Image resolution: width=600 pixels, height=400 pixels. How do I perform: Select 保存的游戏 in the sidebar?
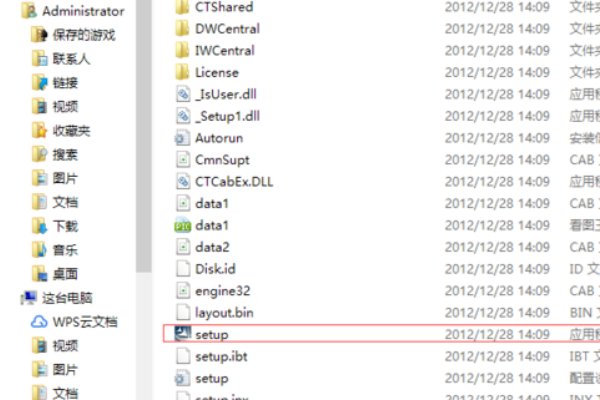[73, 35]
